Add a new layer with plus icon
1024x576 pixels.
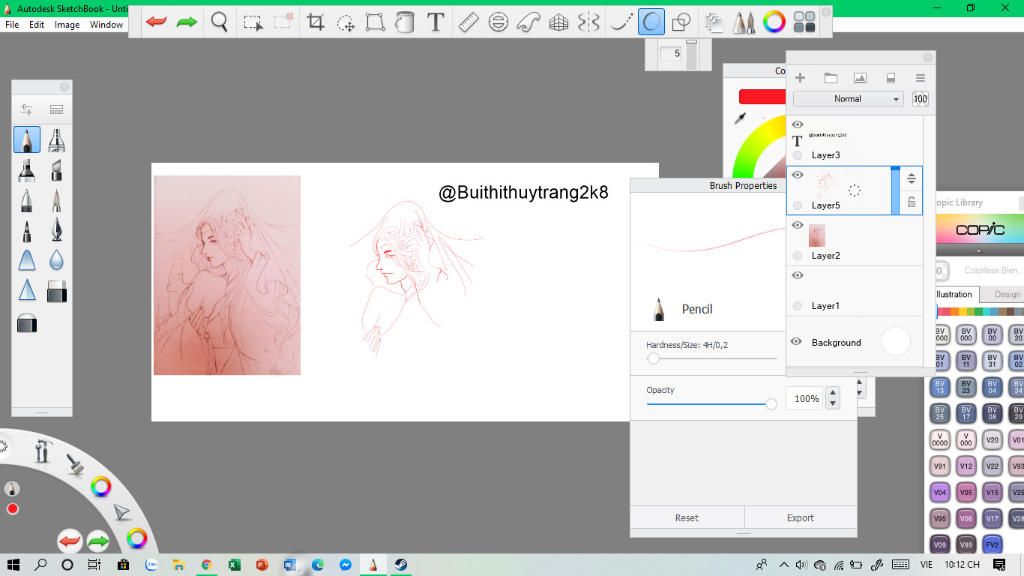(x=800, y=78)
